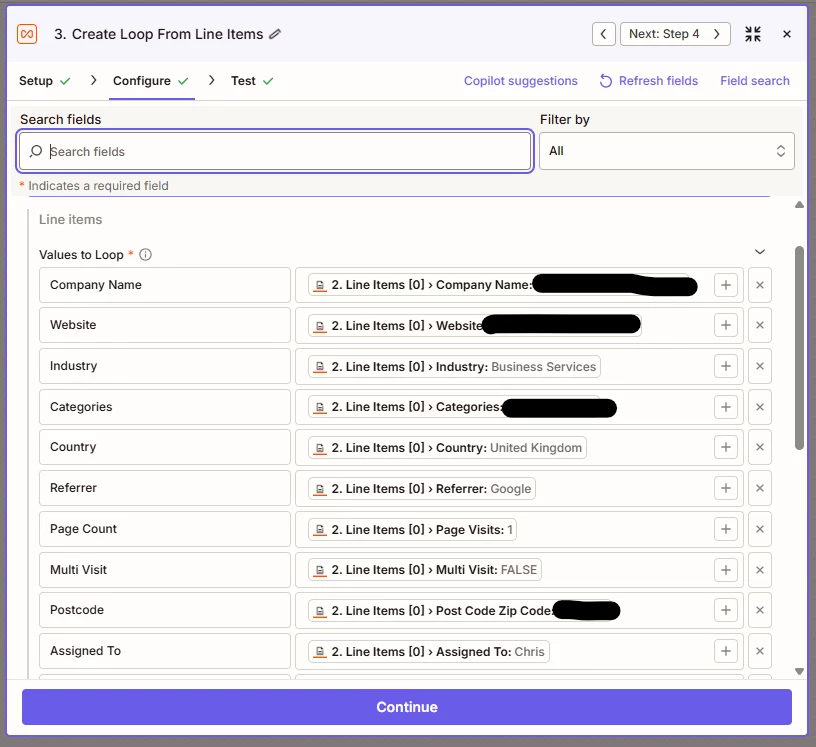Add value to Categories row

[726, 407]
